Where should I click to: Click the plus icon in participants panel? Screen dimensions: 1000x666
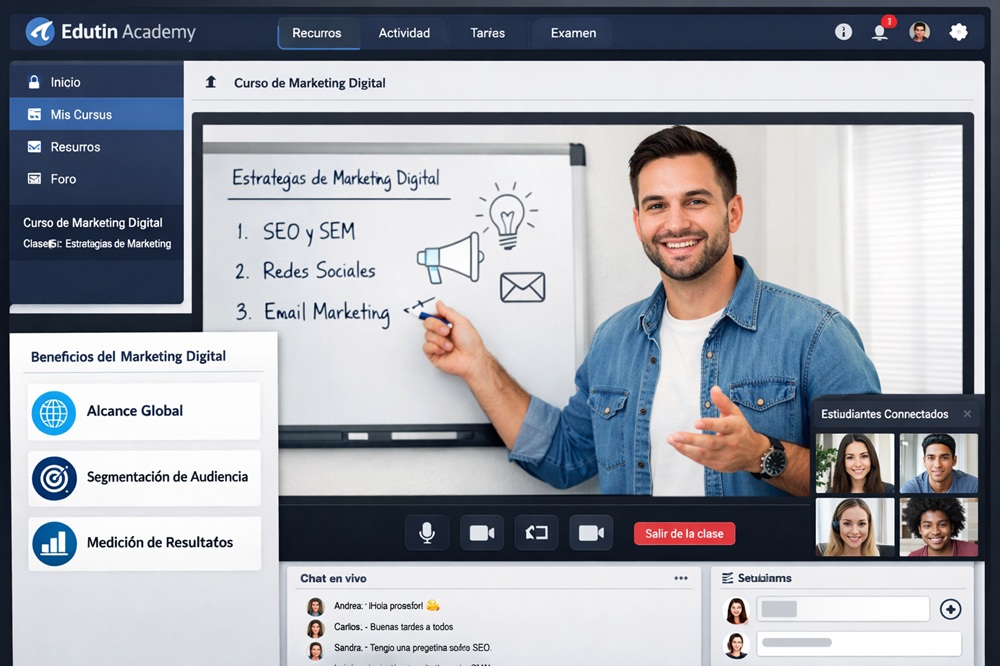950,609
